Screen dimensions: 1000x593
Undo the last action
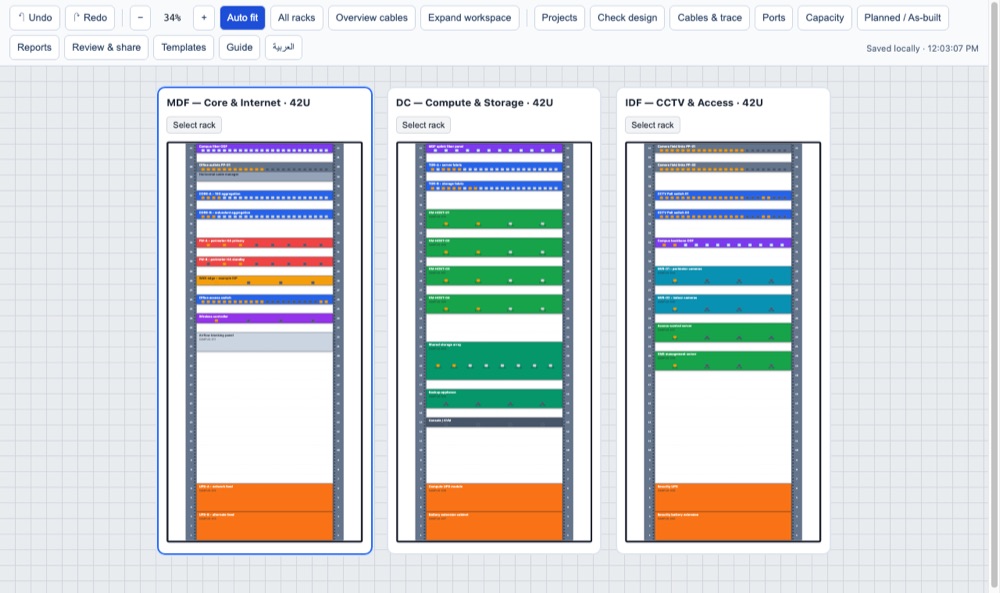34,18
